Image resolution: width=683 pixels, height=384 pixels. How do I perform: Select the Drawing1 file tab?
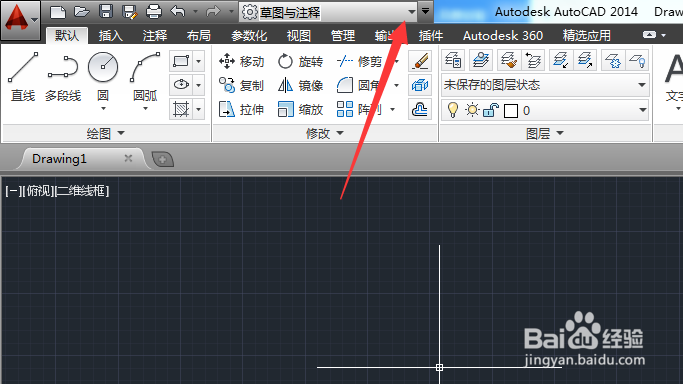coord(59,158)
